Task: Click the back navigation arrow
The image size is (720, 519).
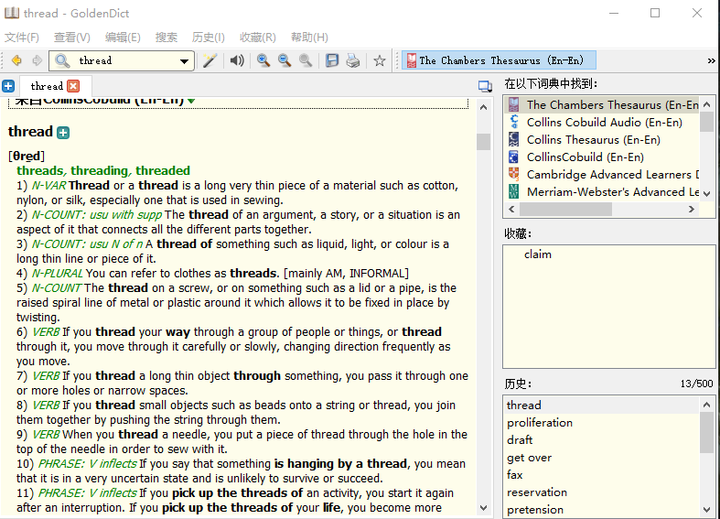Action: point(17,61)
